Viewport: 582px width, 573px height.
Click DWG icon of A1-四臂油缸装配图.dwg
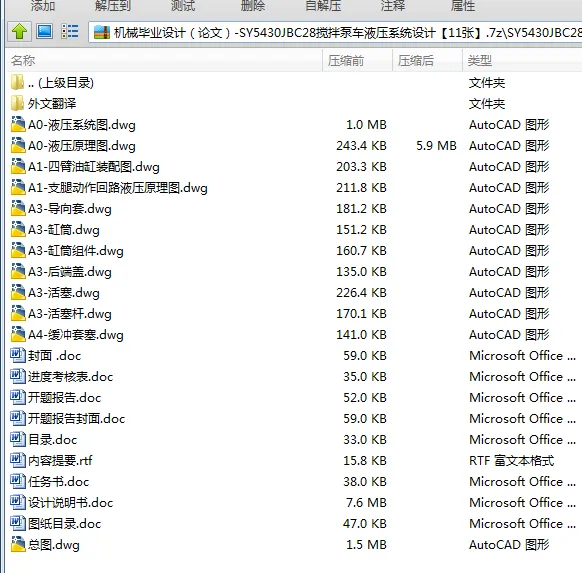pos(18,166)
